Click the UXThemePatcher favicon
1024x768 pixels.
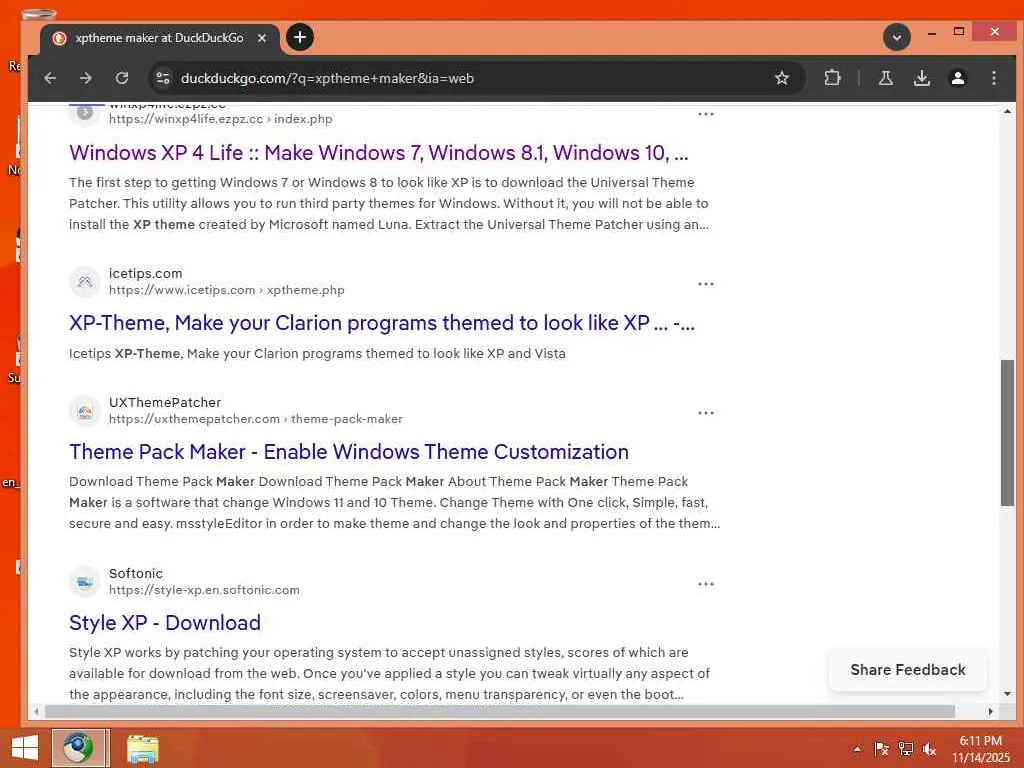tap(85, 411)
